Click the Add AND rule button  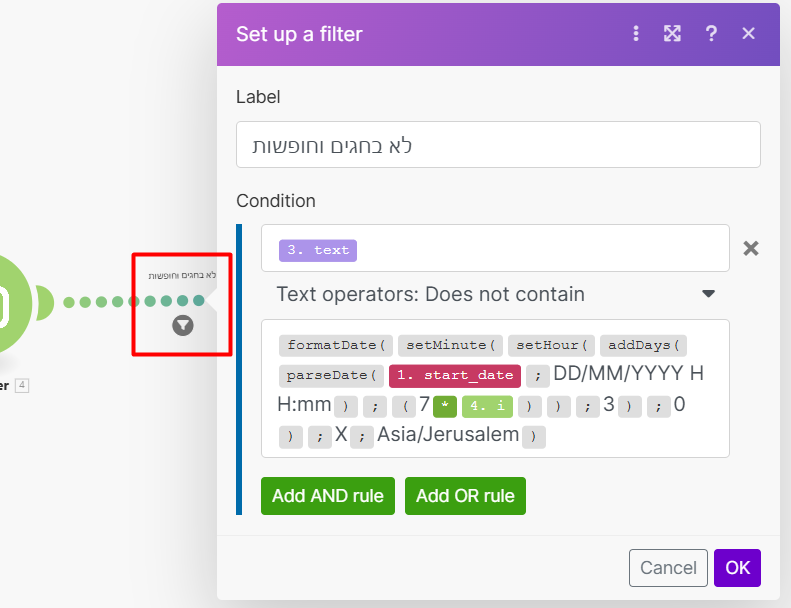[x=328, y=496]
